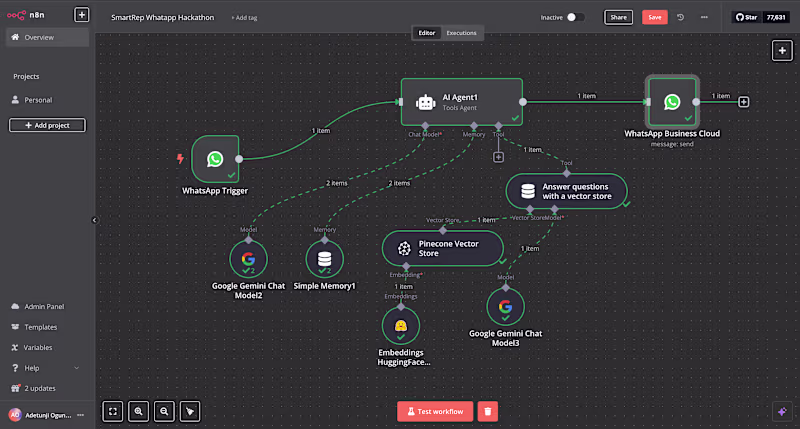This screenshot has width=800, height=429.
Task: Click Add project button
Action: tap(47, 125)
